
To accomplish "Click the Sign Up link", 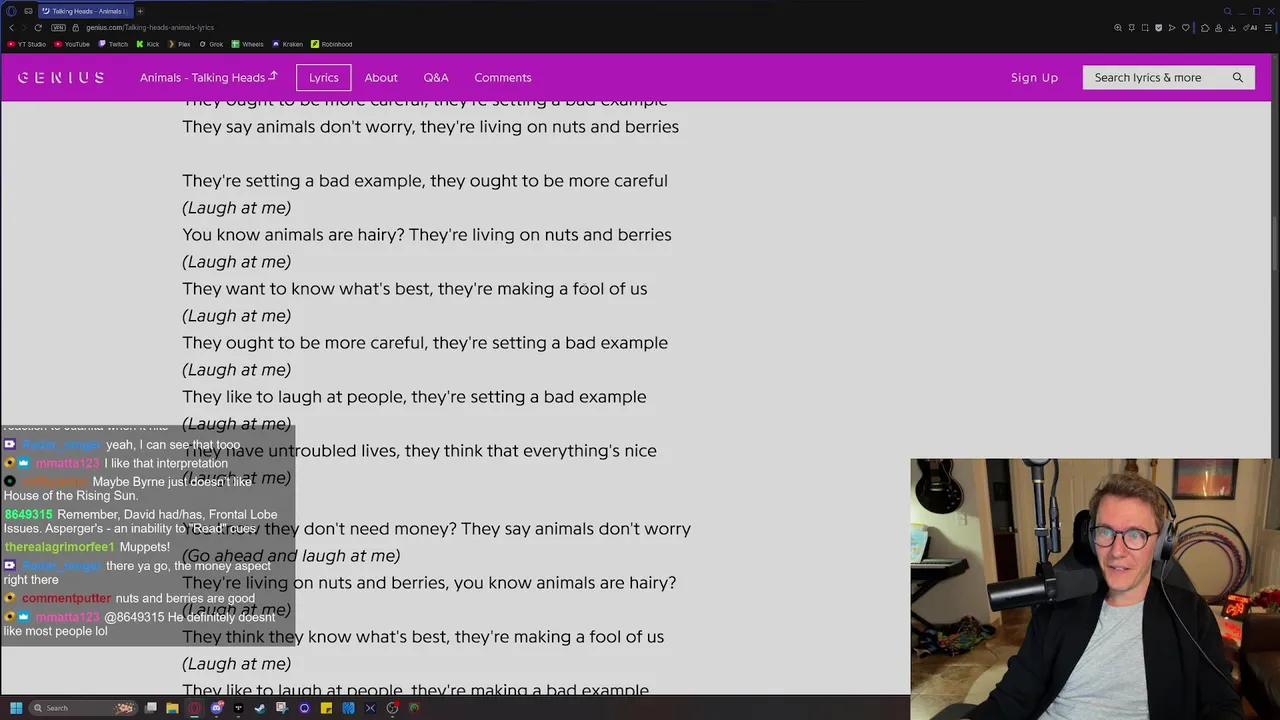I will pyautogui.click(x=1034, y=77).
